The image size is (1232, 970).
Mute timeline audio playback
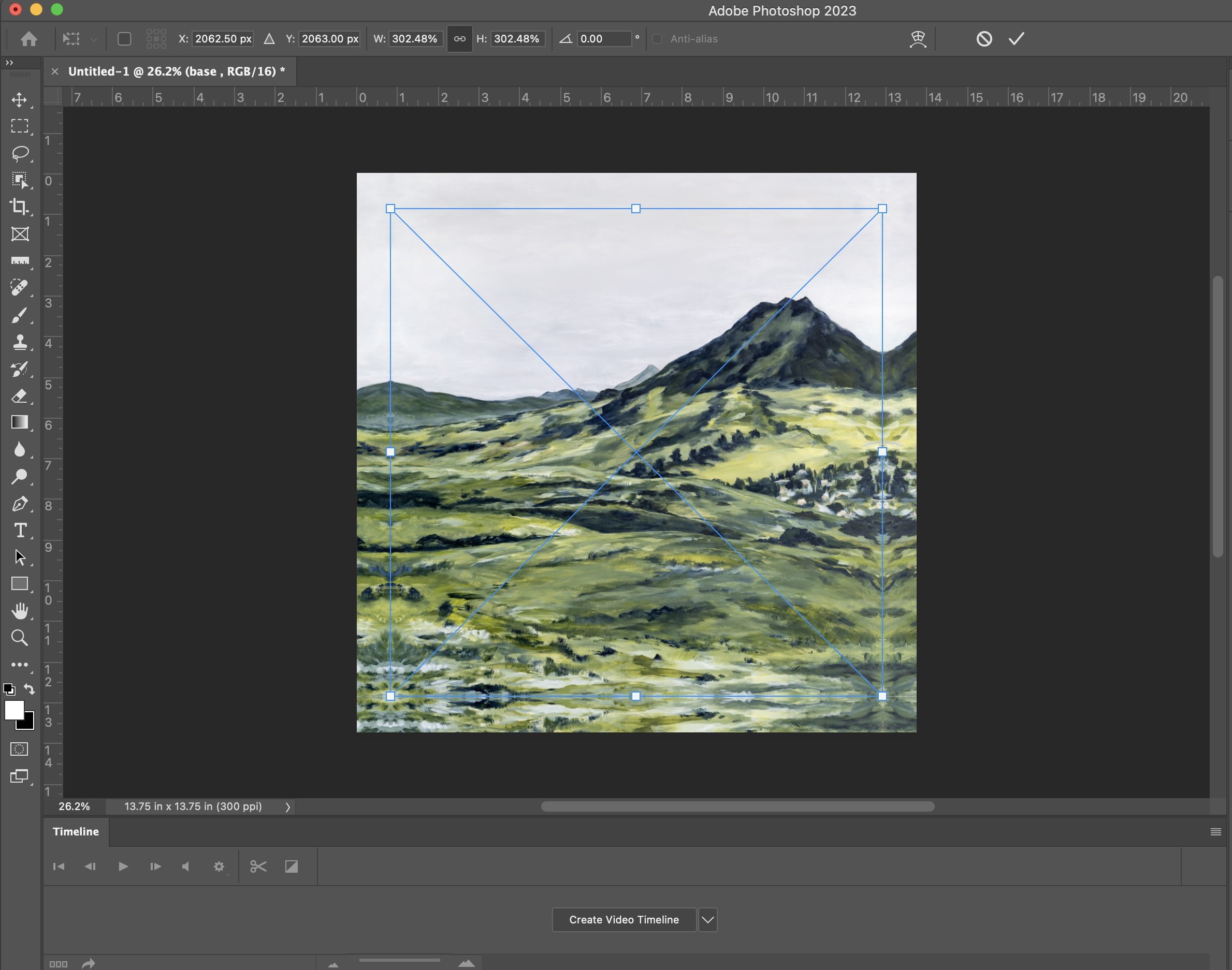click(186, 866)
